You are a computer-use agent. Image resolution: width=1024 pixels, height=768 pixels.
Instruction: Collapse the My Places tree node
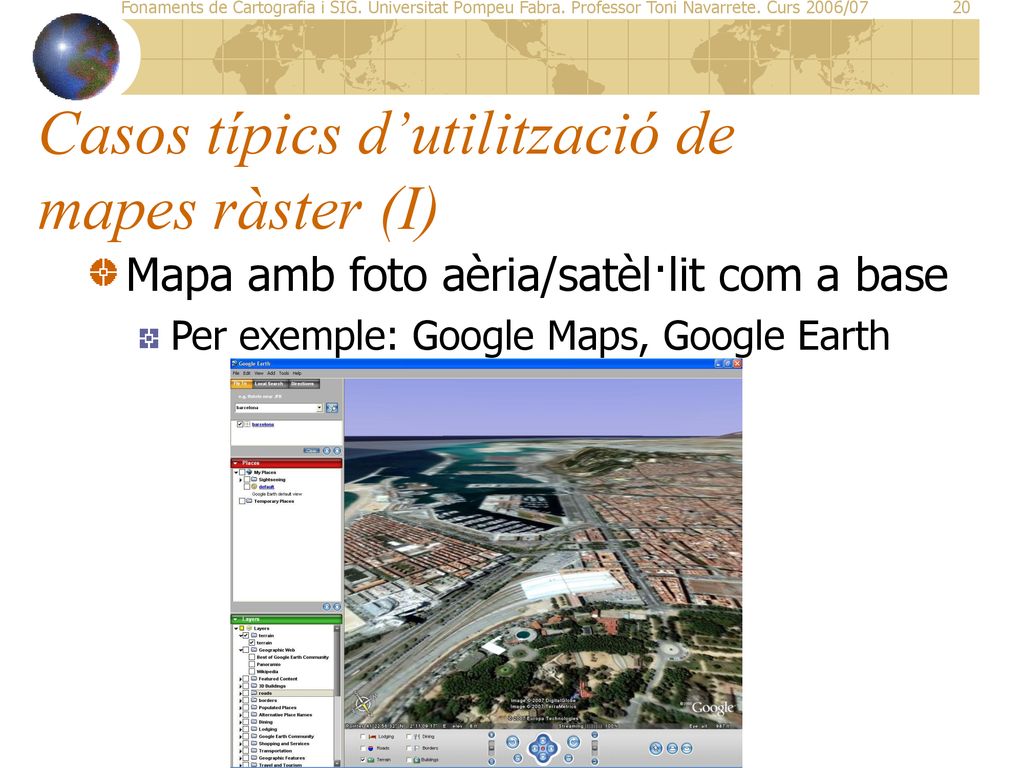236,472
